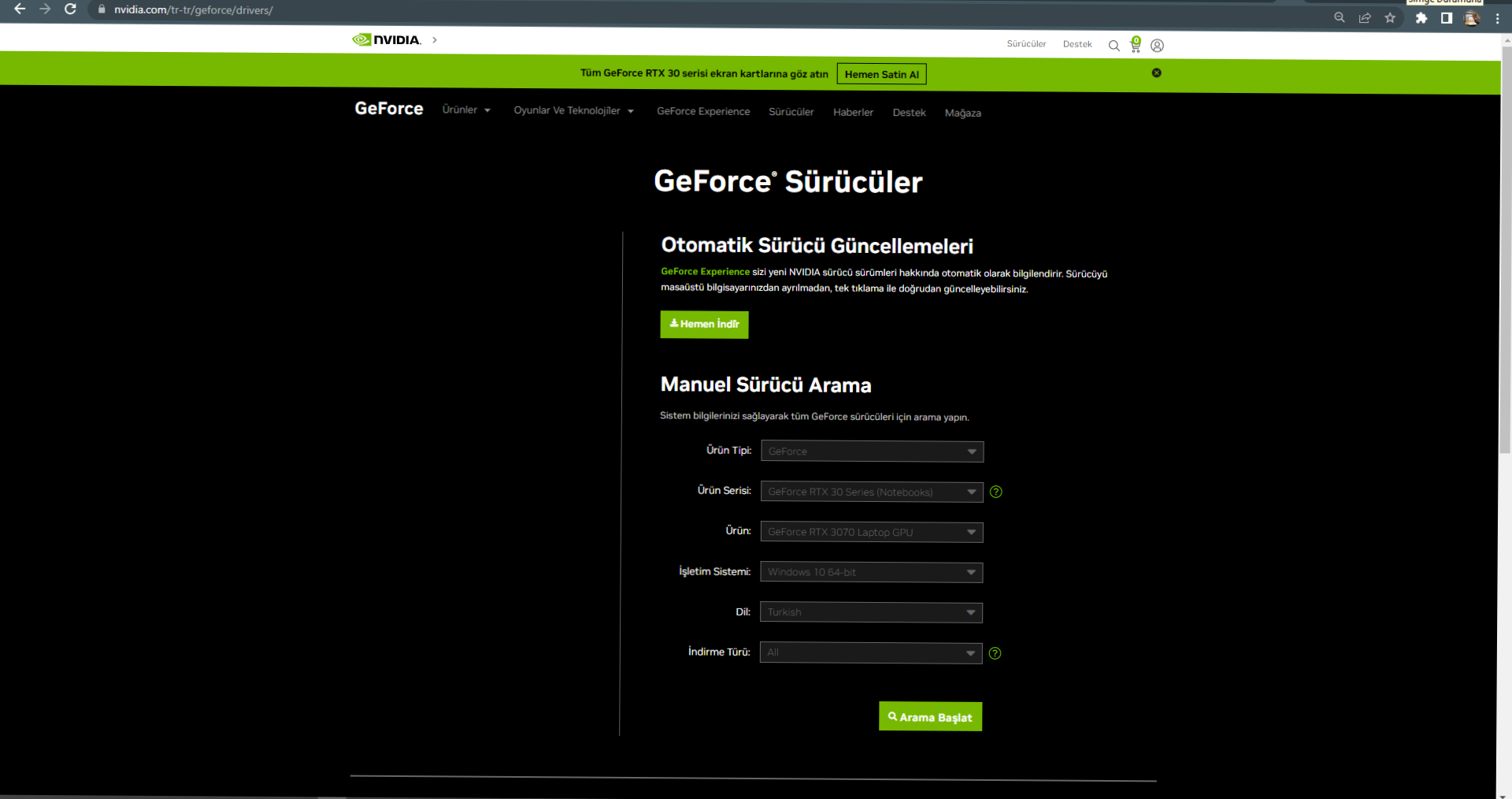Bookmark this page with the star icon
The height and width of the screenshot is (799, 1512).
(1390, 17)
